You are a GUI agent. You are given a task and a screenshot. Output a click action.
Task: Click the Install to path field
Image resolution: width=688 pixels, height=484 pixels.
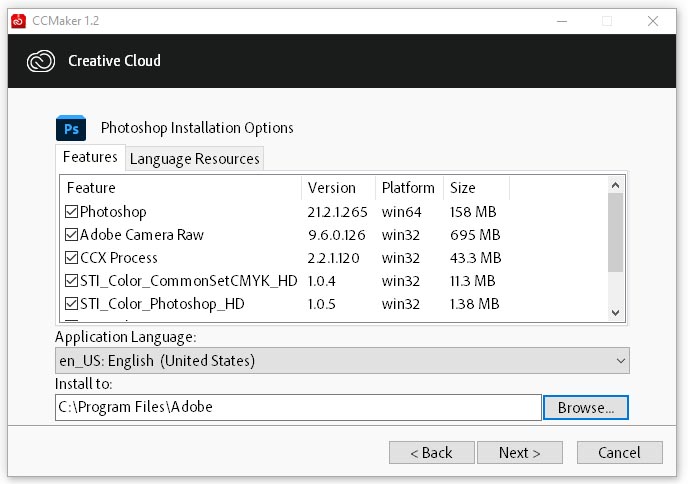298,407
